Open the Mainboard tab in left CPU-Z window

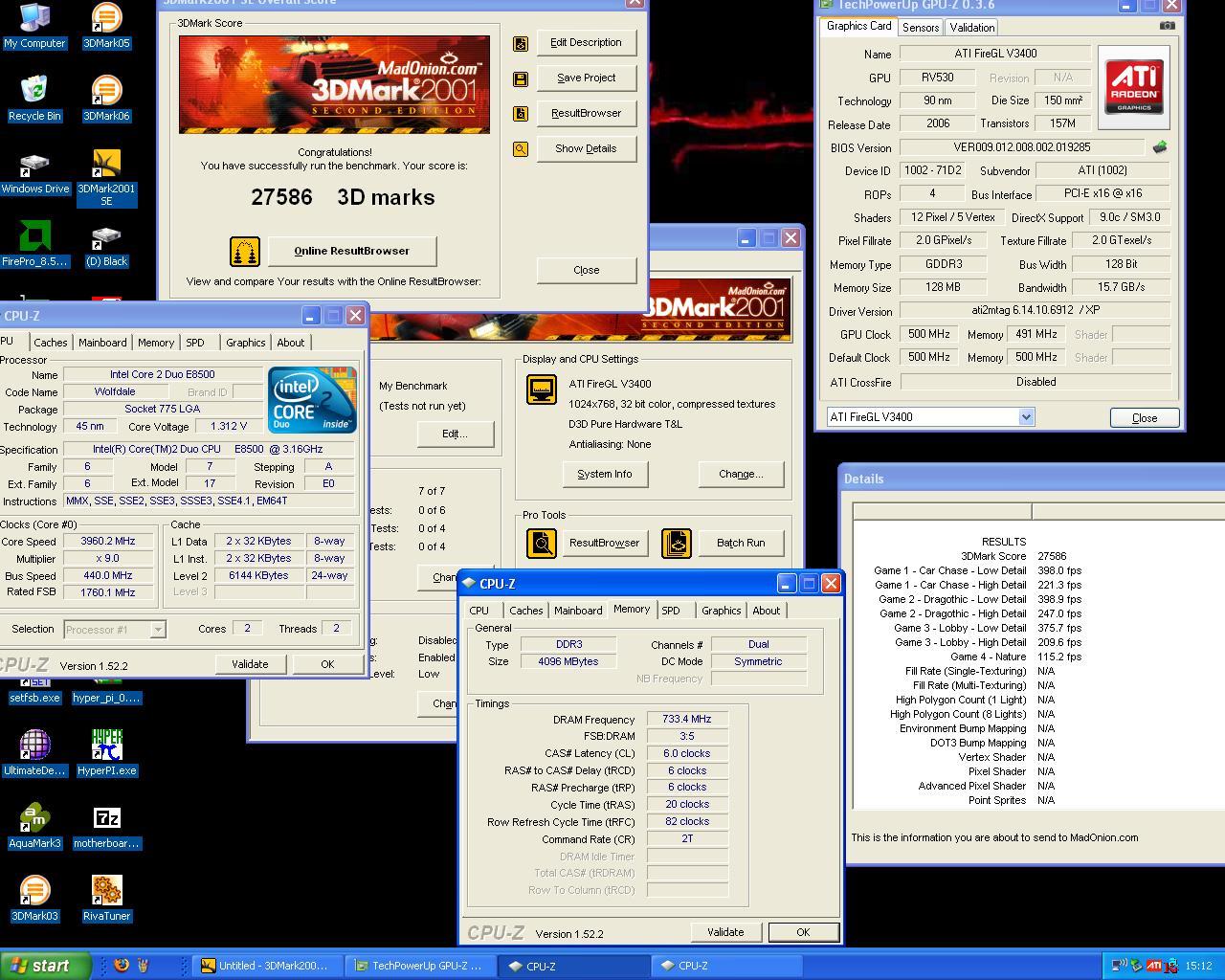tap(102, 343)
